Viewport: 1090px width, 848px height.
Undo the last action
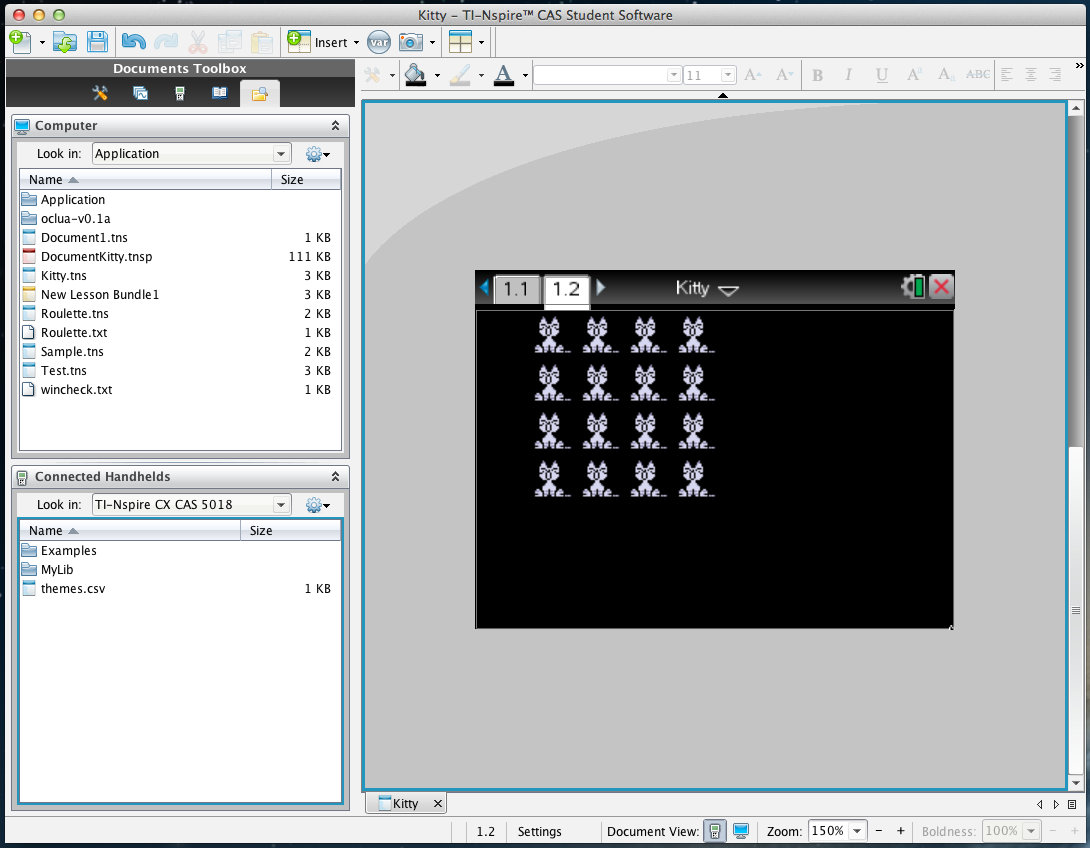pos(133,42)
